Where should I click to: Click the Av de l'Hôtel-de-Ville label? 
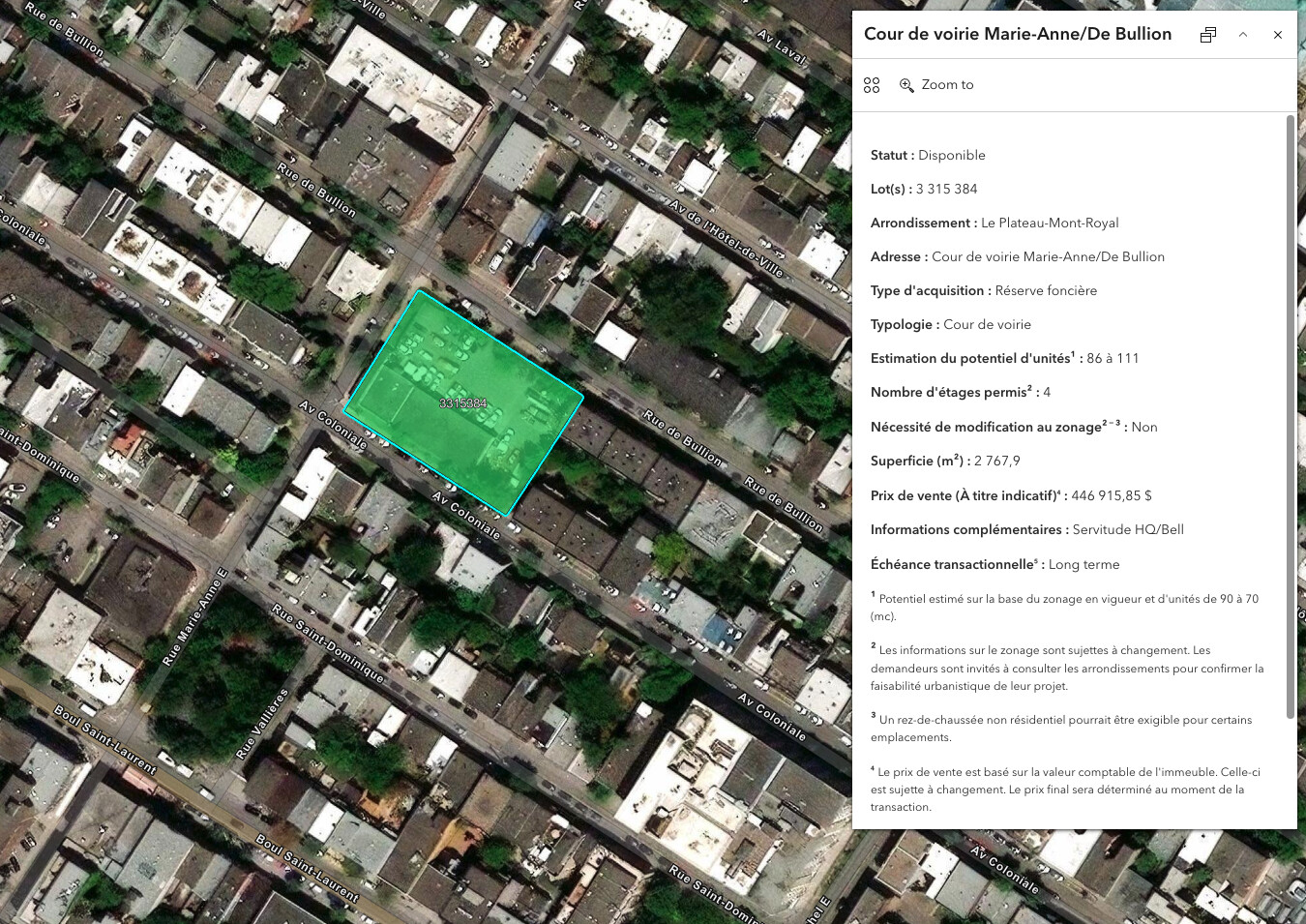point(727,238)
